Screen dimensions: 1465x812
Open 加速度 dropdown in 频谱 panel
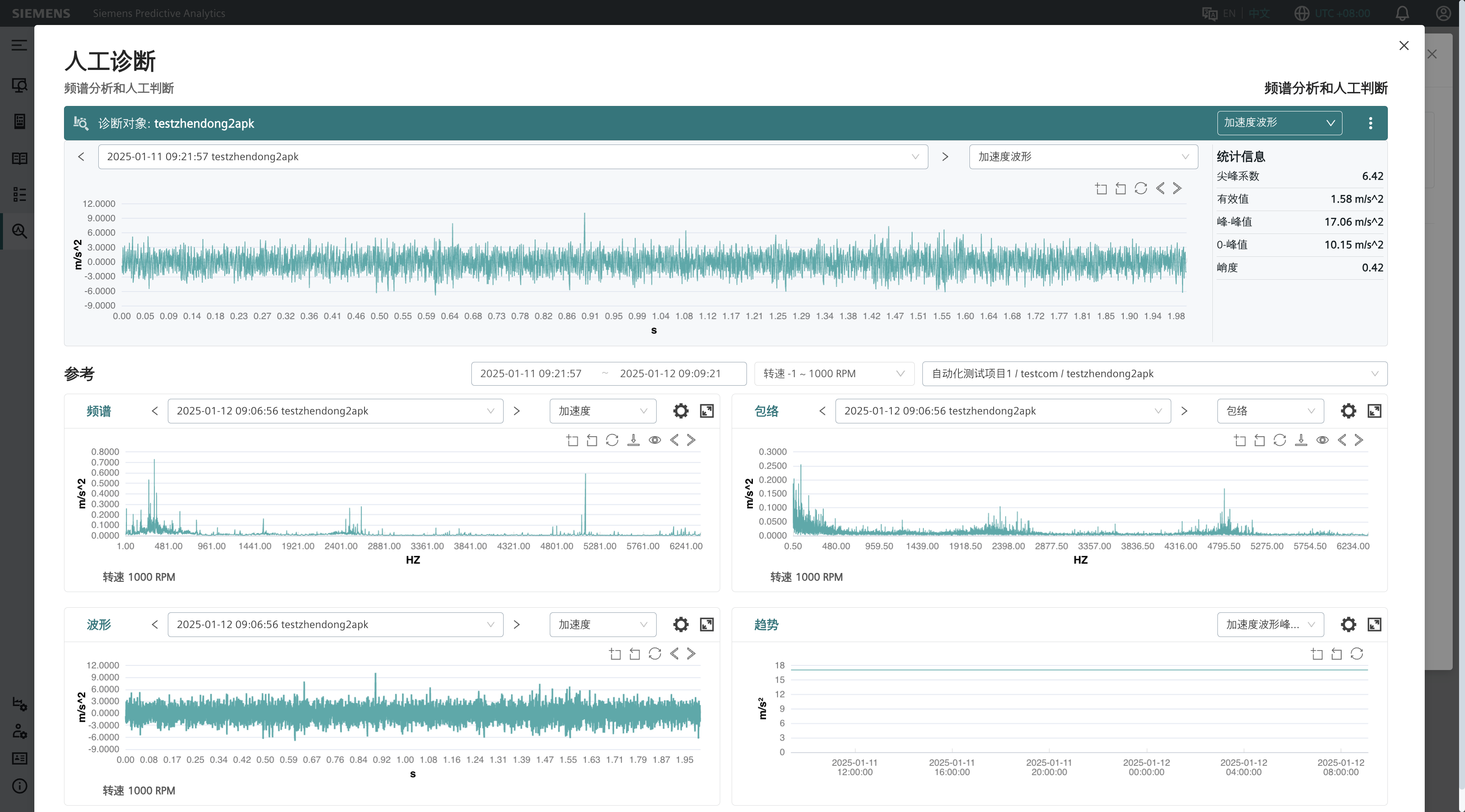tap(603, 411)
